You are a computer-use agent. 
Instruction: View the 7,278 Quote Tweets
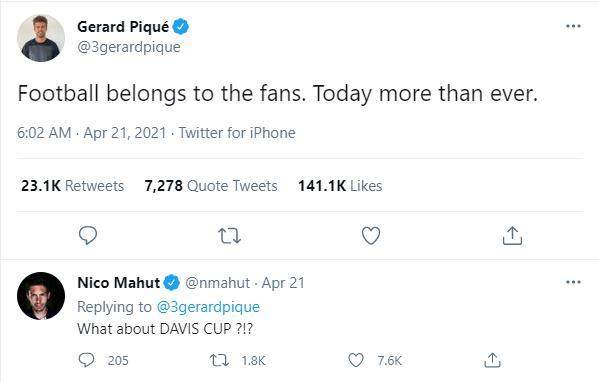click(211, 186)
